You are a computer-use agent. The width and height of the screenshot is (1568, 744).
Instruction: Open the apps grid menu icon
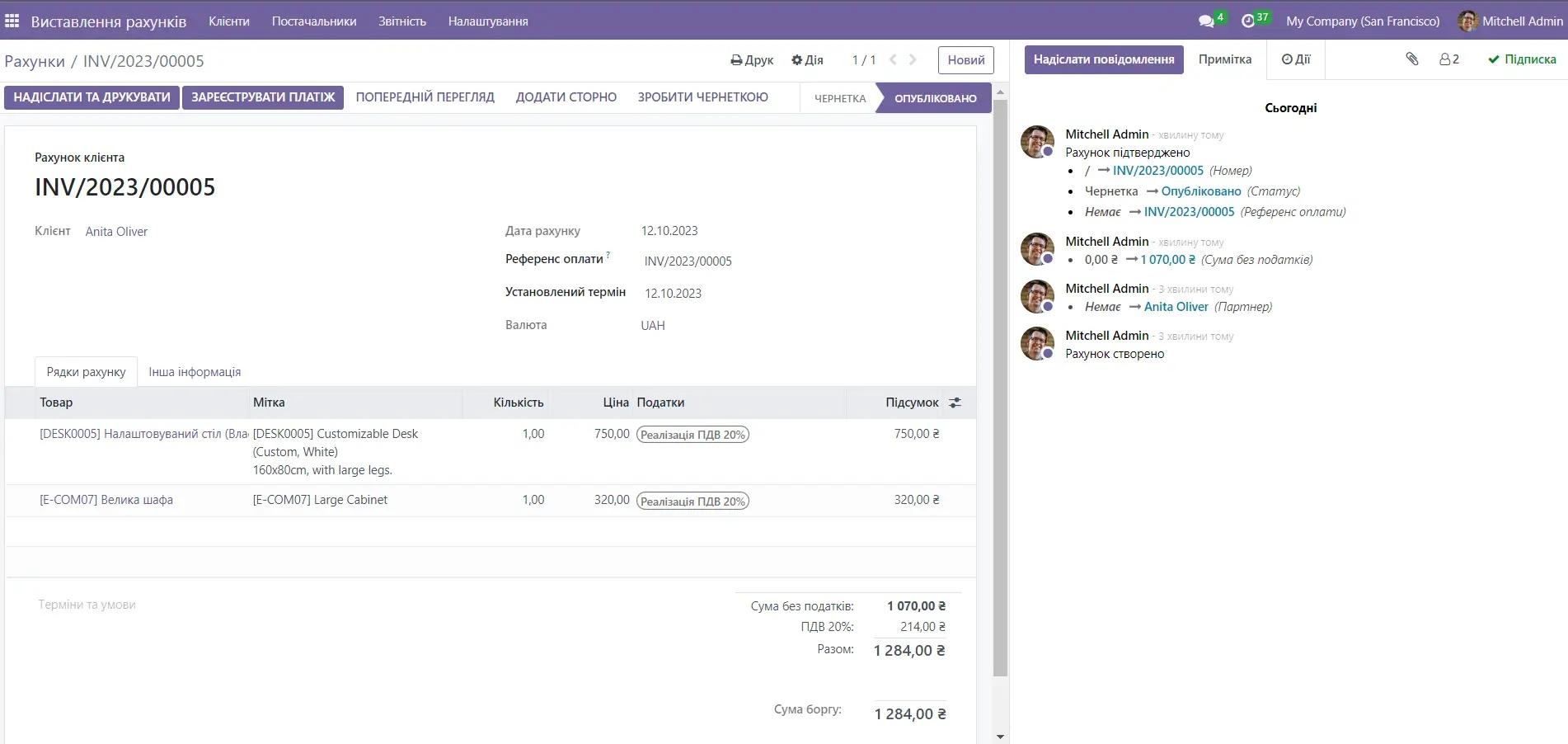[12, 21]
